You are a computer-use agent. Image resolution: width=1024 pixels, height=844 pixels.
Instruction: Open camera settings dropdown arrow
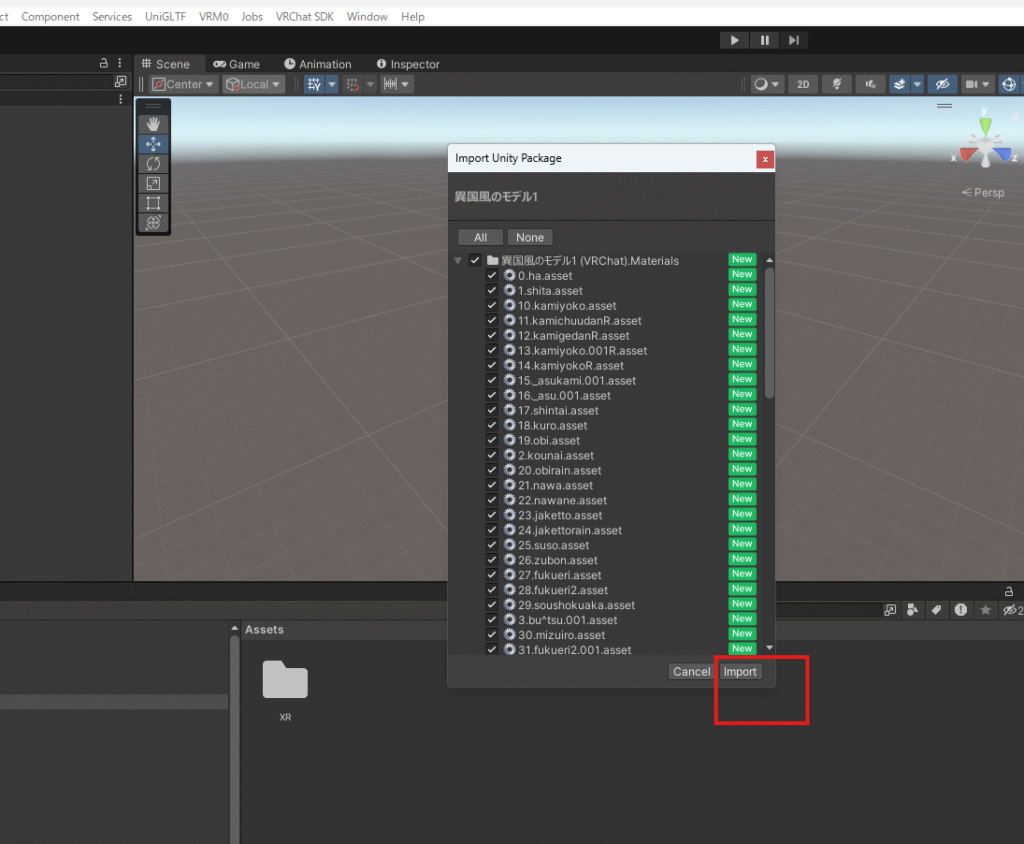click(x=986, y=84)
